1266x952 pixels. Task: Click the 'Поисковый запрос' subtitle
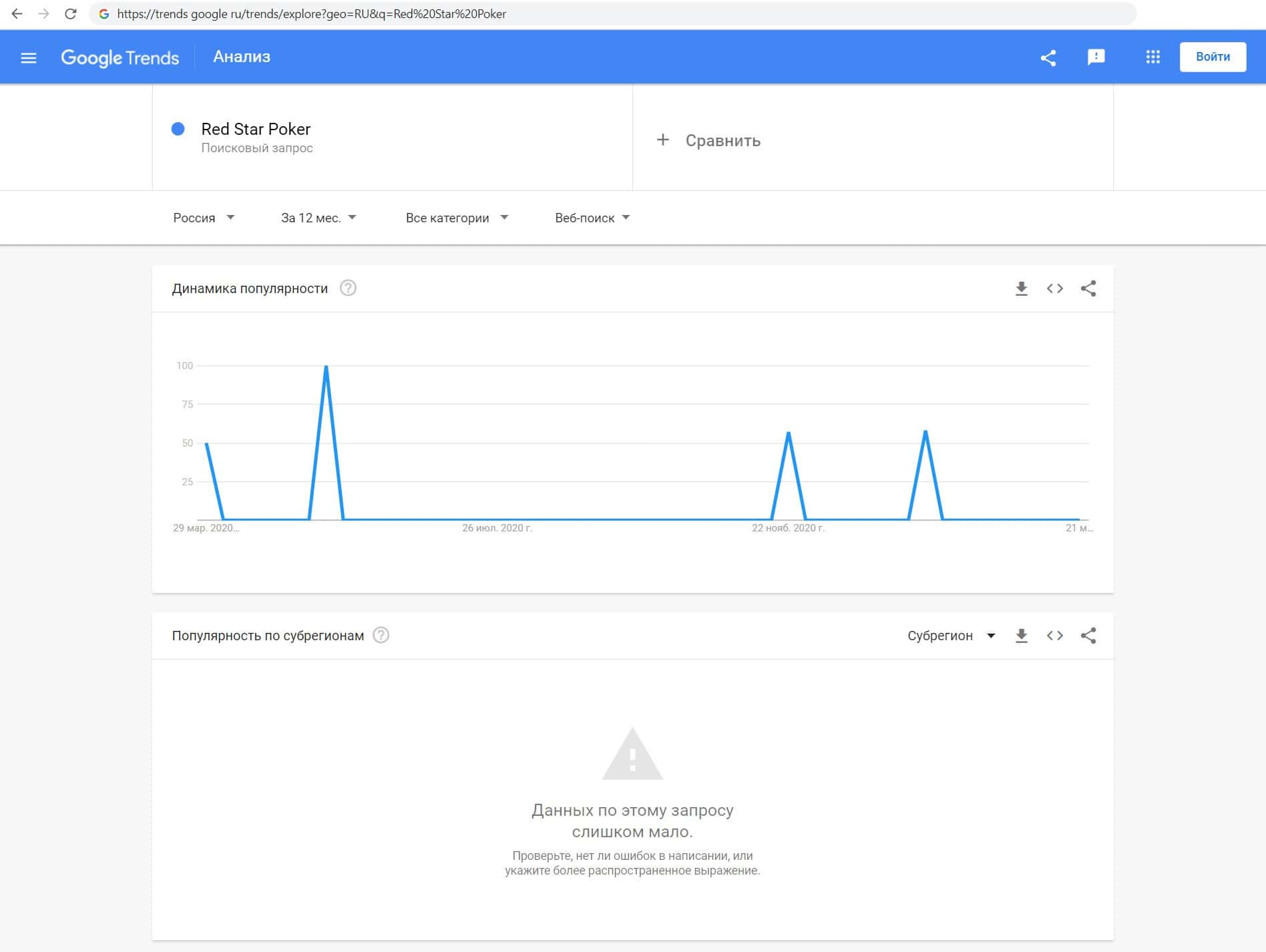tap(257, 148)
